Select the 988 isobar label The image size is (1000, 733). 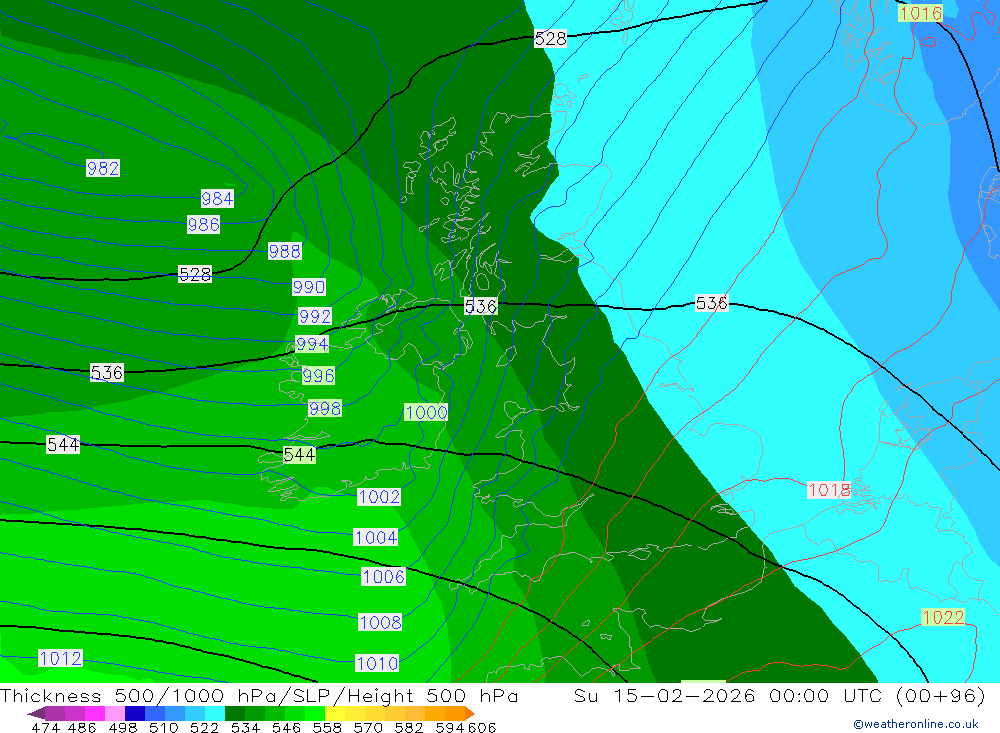[284, 251]
